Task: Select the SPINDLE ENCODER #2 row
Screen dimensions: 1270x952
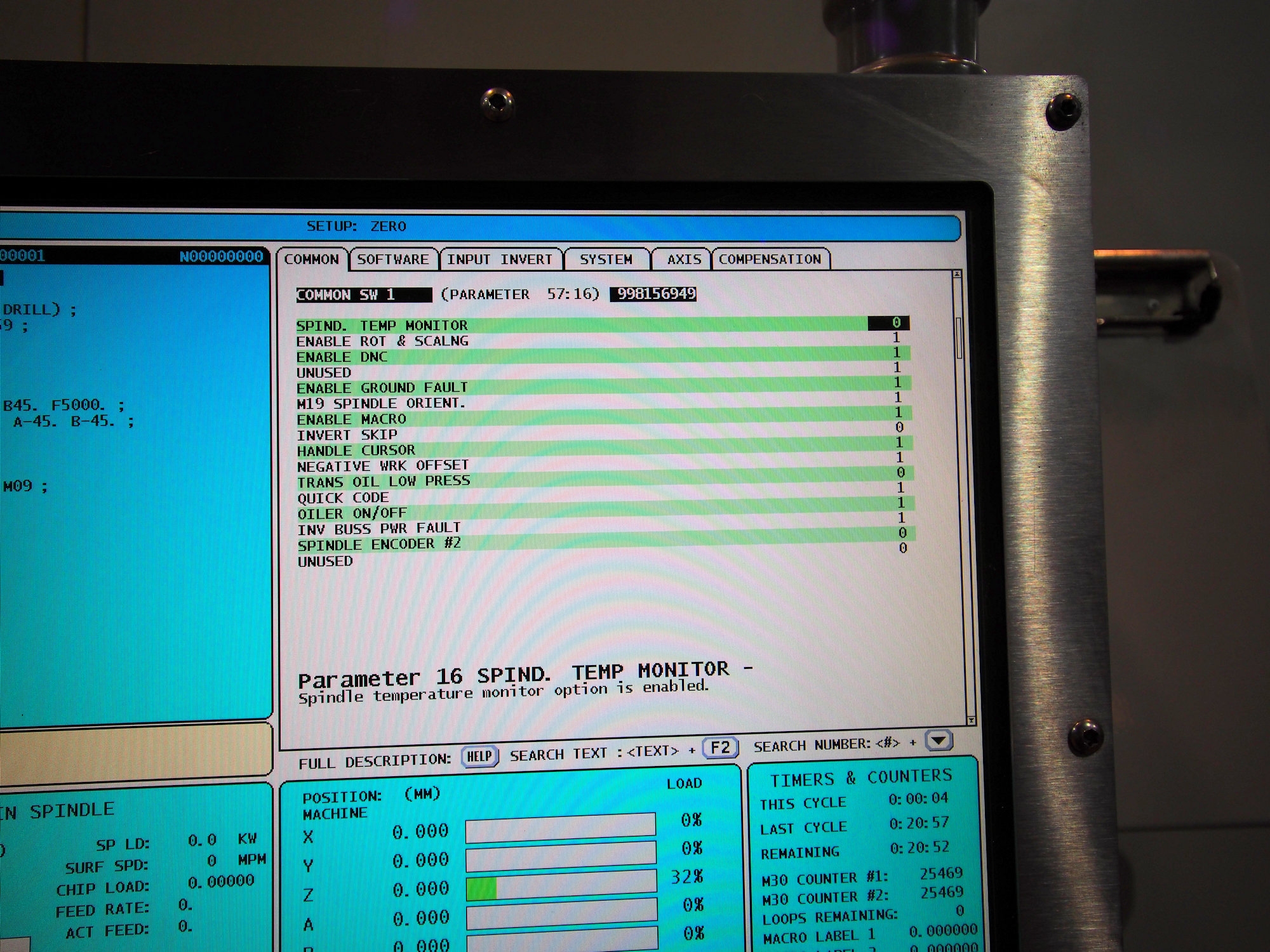Action: coord(380,545)
